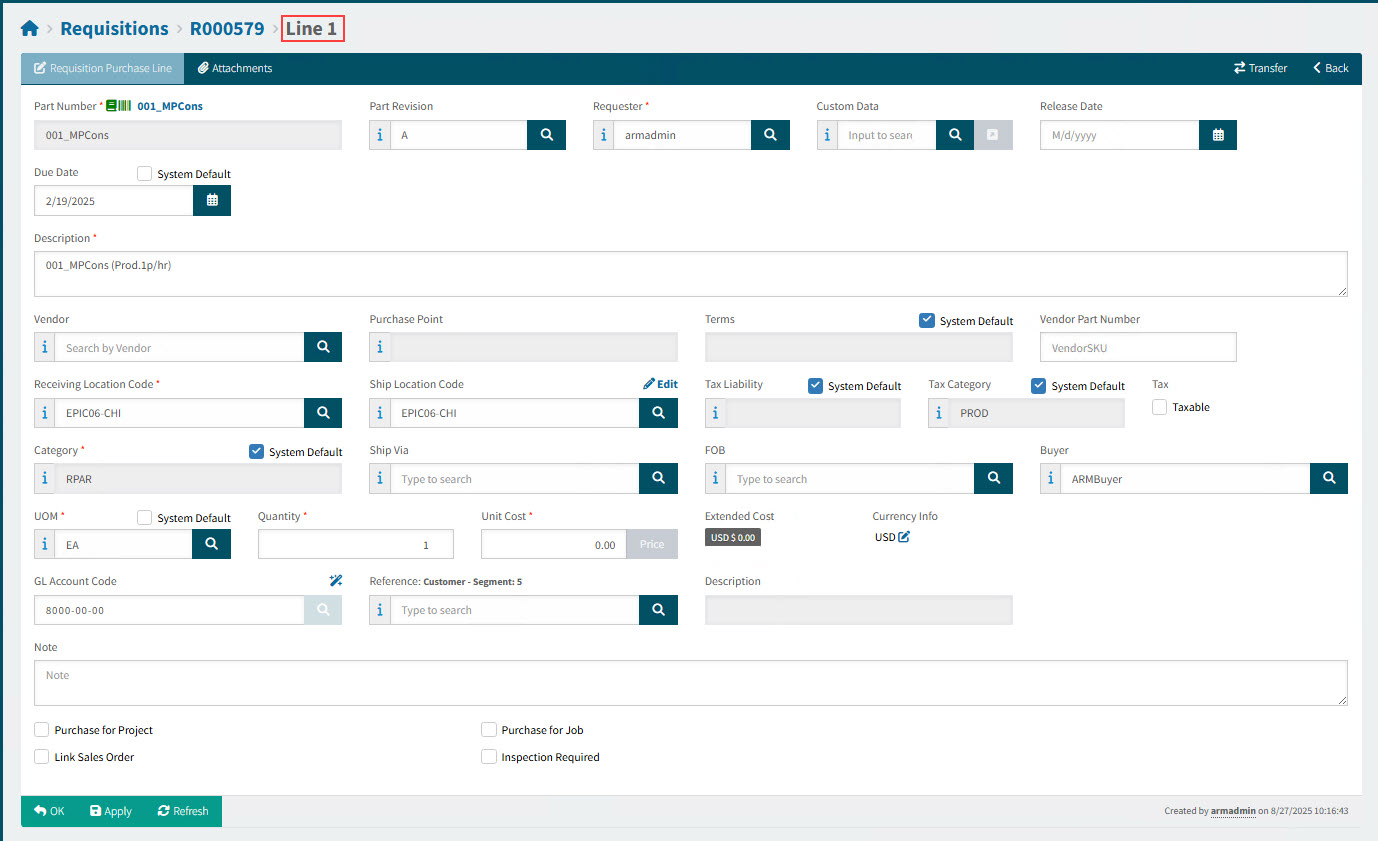1378x841 pixels.
Task: Click the GL Account Code wand icon
Action: pyautogui.click(x=335, y=581)
